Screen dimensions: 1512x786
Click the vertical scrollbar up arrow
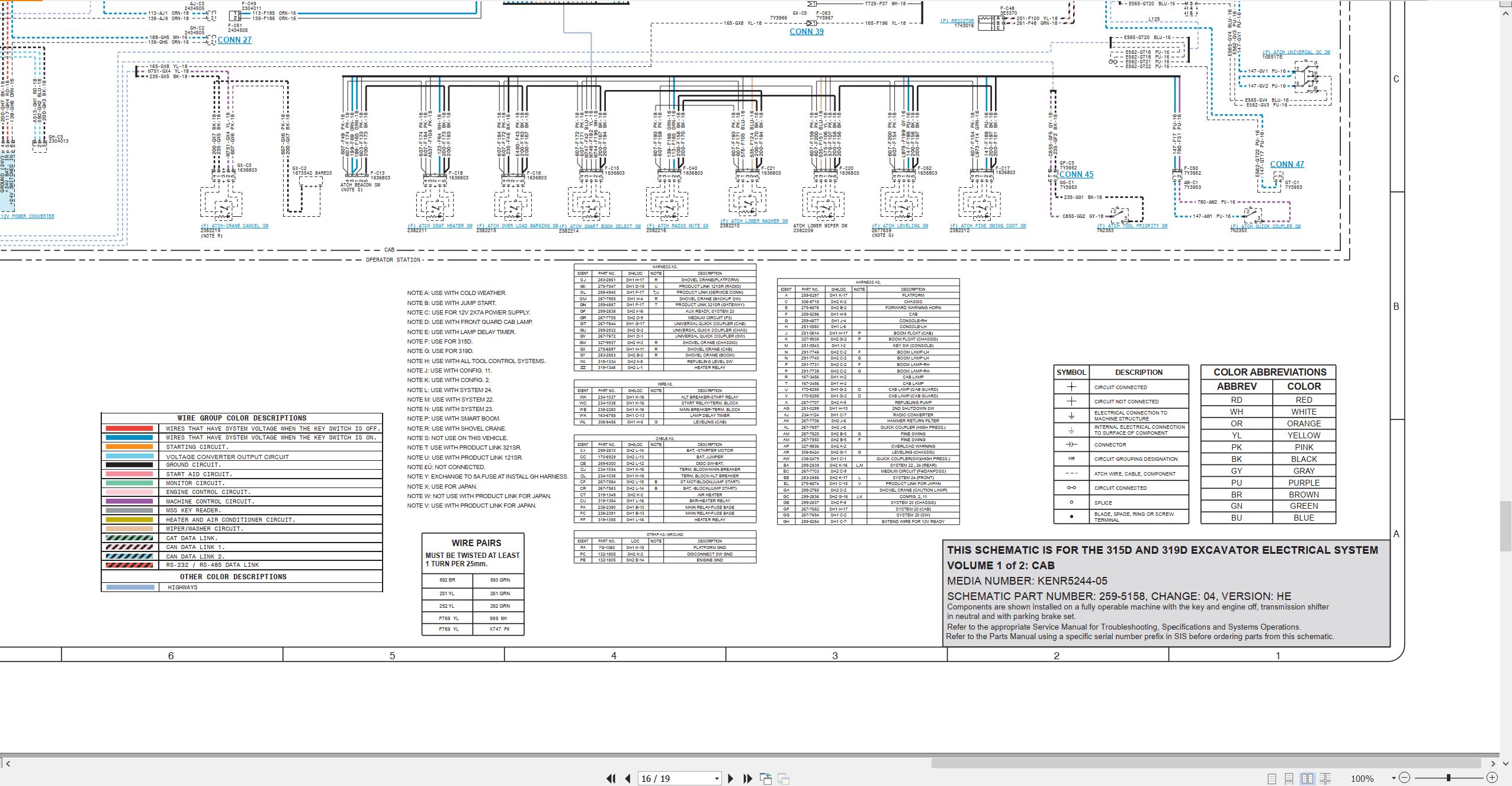[1505, 12]
